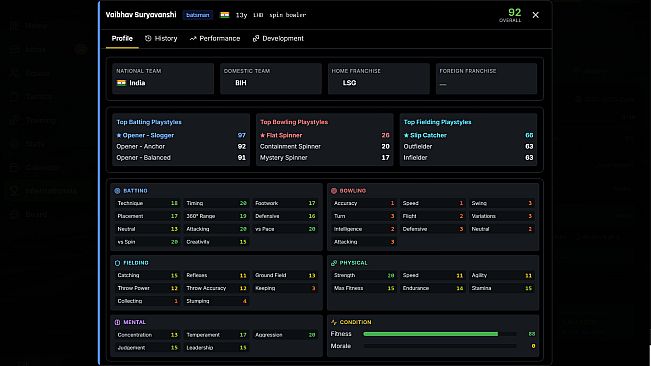Click the Creativity stat

(x=216, y=242)
